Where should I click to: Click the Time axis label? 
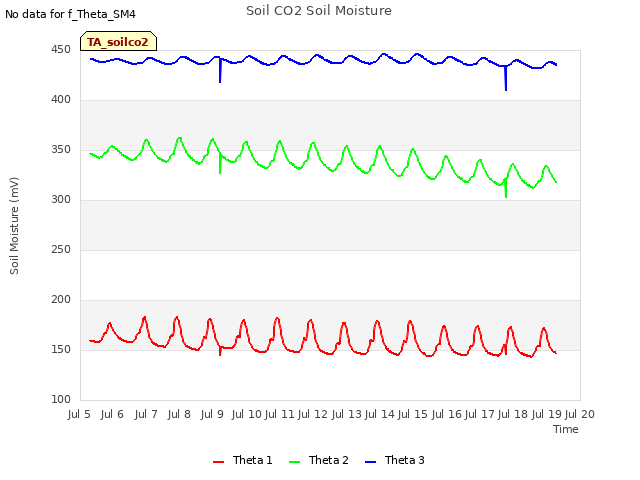566,429
